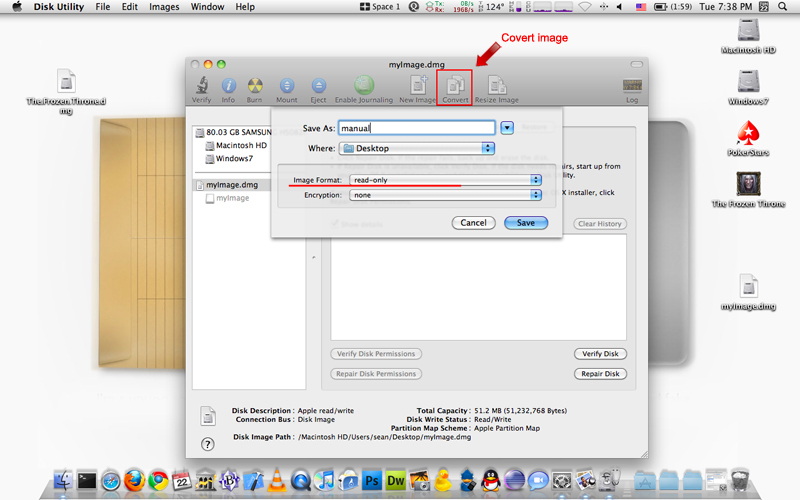The image size is (800, 500).
Task: Open Terminal from the dock
Action: (87, 481)
